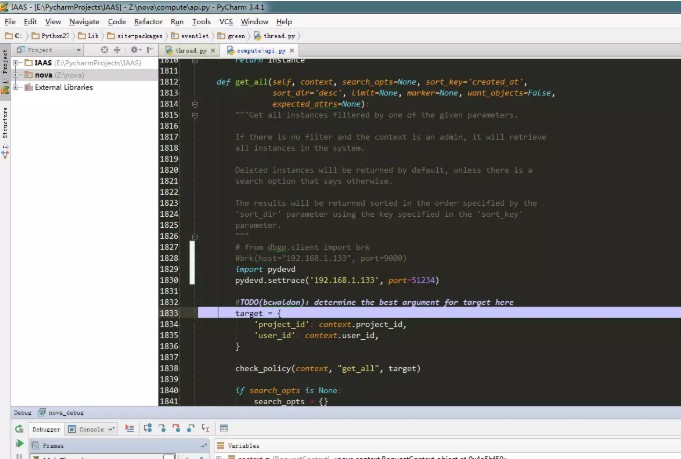Open the evaluate expression calculator icon
This screenshot has width=681, height=459.
point(224,428)
